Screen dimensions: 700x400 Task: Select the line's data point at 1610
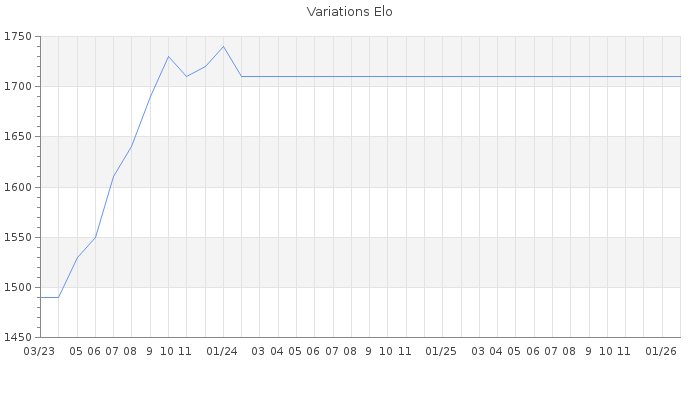(113, 177)
